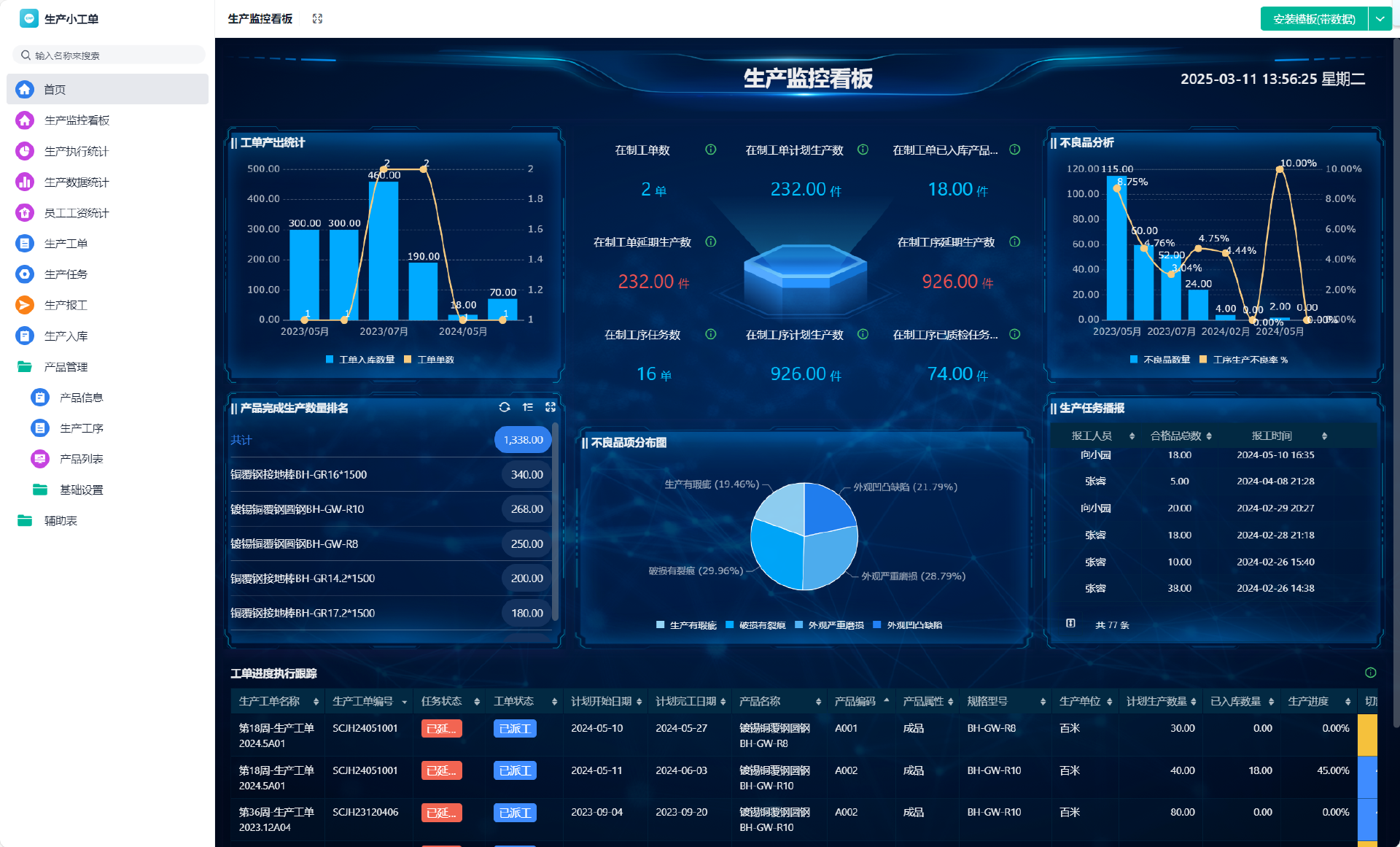
Task: Click the 安装模板(带数据) button
Action: click(x=1314, y=19)
